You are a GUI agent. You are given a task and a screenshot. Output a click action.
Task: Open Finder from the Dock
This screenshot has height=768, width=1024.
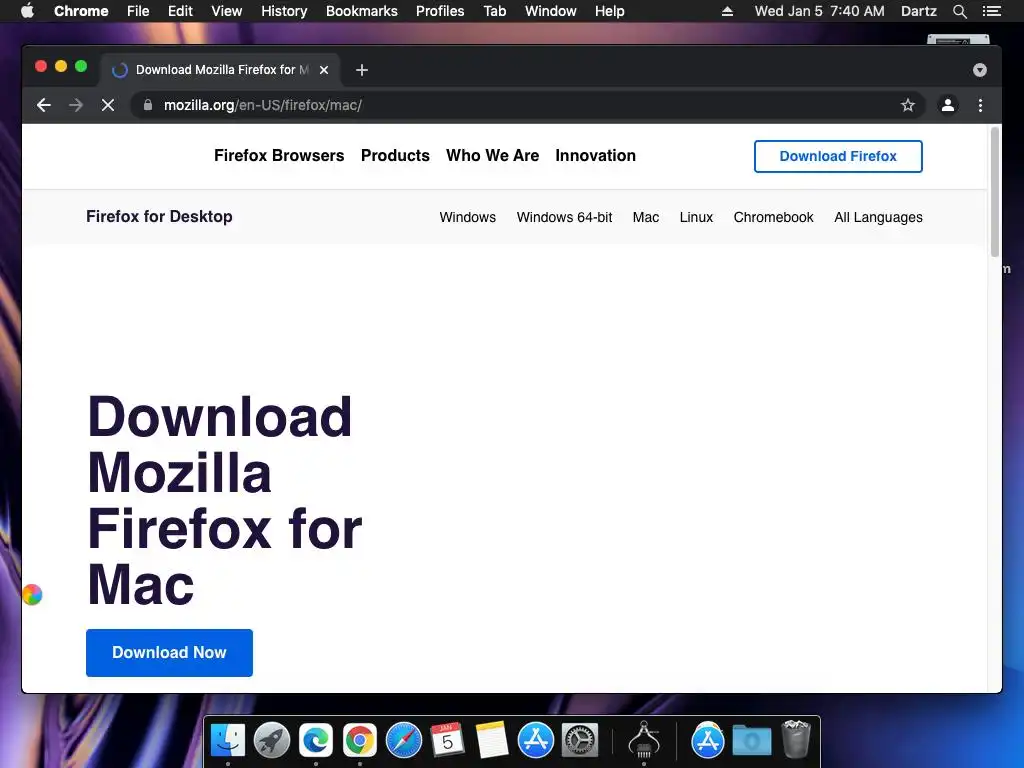coord(228,741)
